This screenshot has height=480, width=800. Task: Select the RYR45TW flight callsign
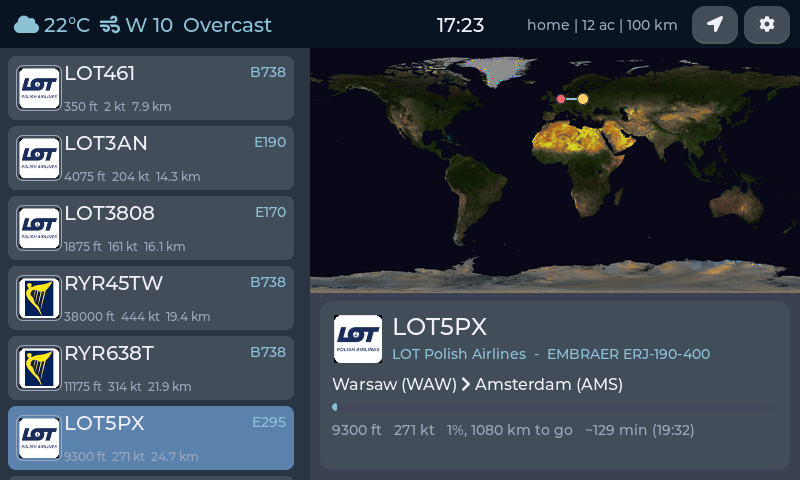[113, 283]
